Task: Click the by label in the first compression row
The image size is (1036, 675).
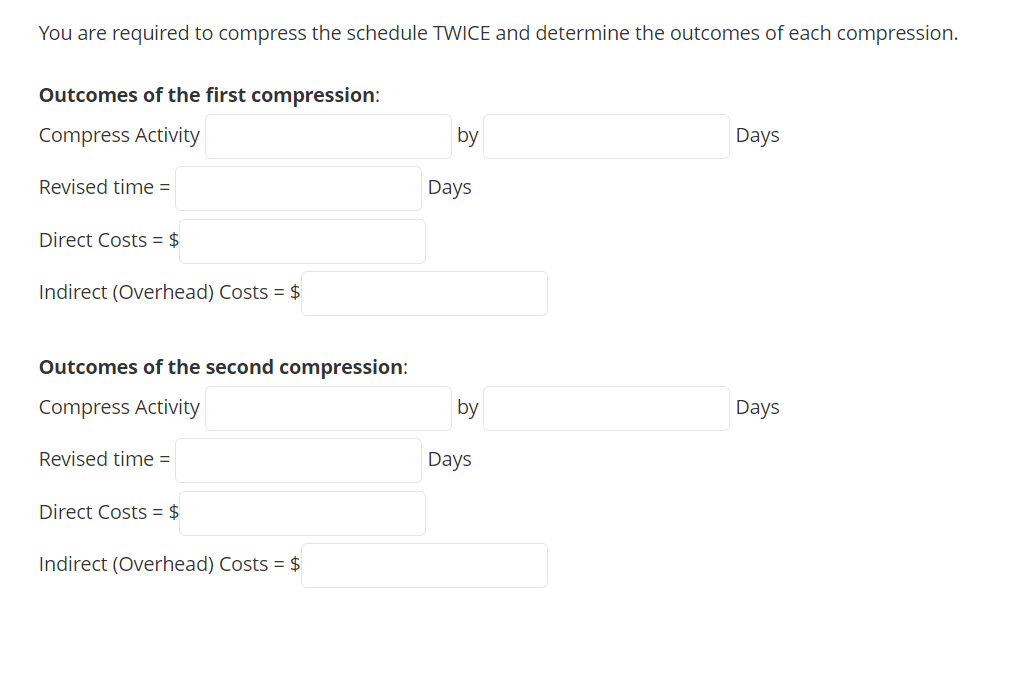Action: 467,135
